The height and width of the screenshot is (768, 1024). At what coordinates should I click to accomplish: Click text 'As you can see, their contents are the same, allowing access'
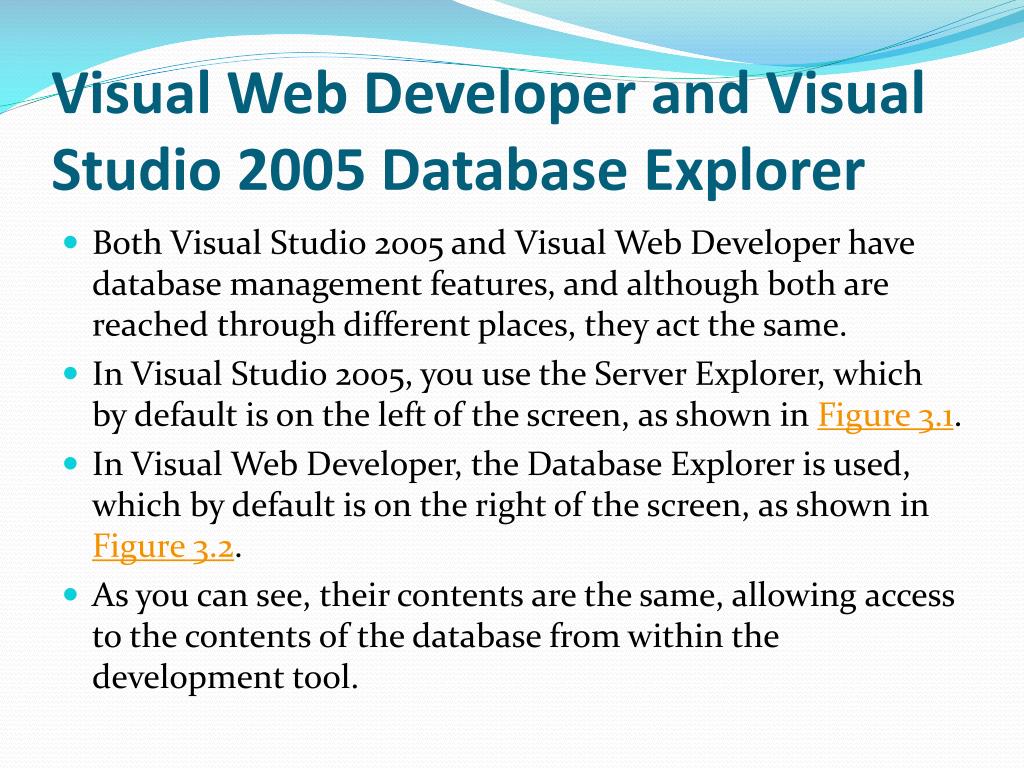click(x=524, y=596)
